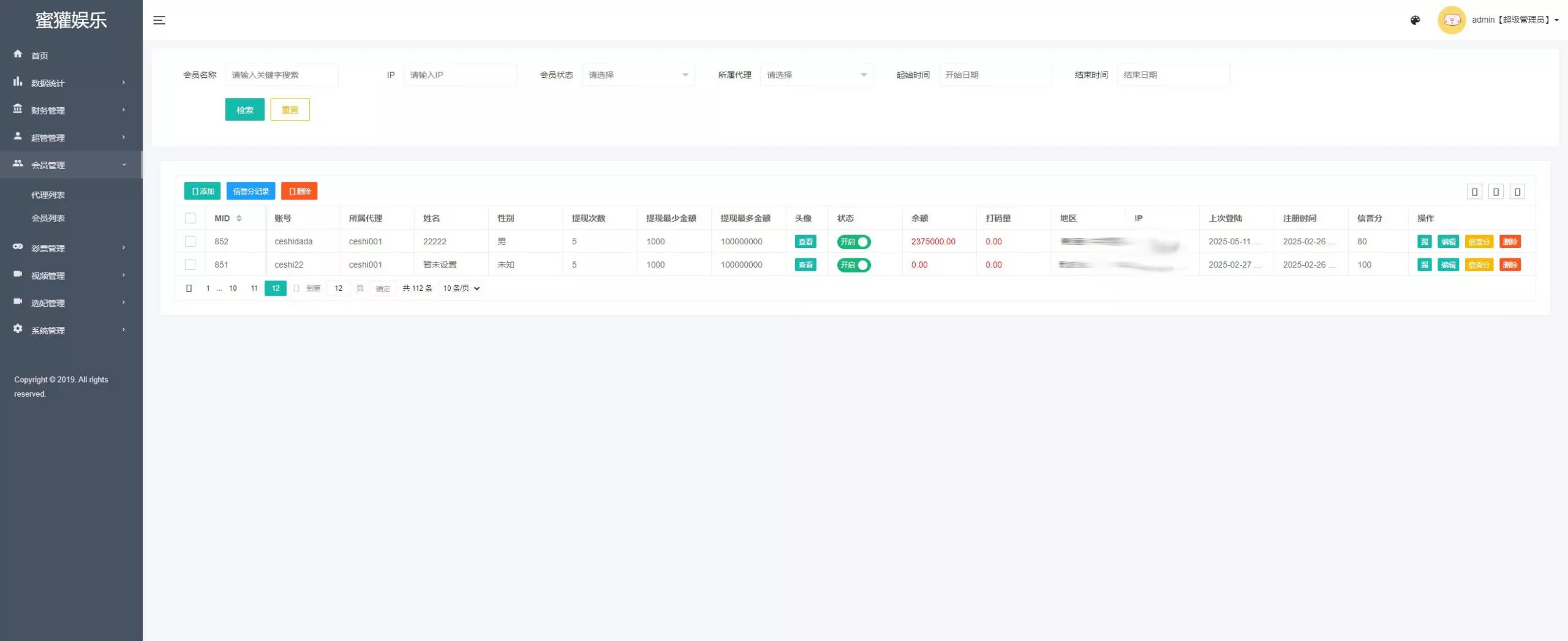Open the theme color palette icon

point(1415,20)
